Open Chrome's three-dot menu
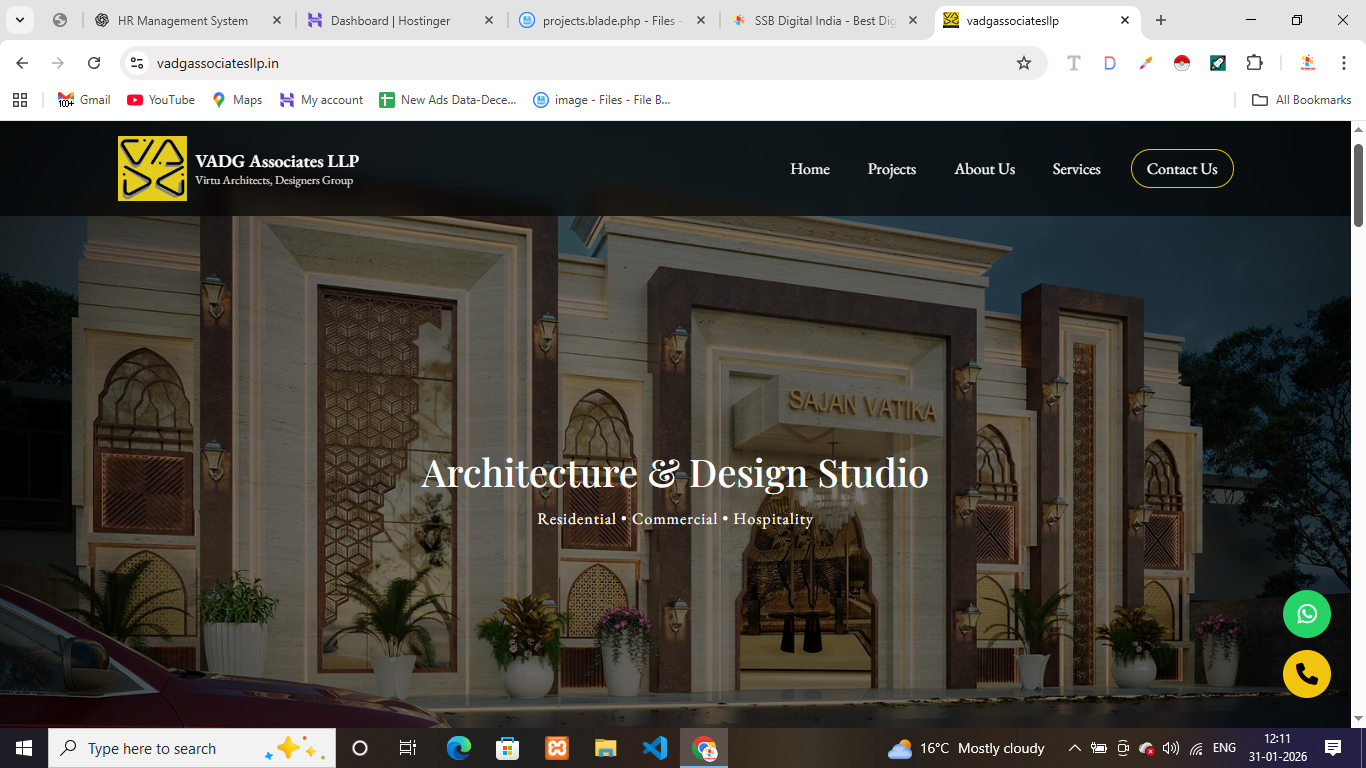1366x768 pixels. pos(1343,62)
